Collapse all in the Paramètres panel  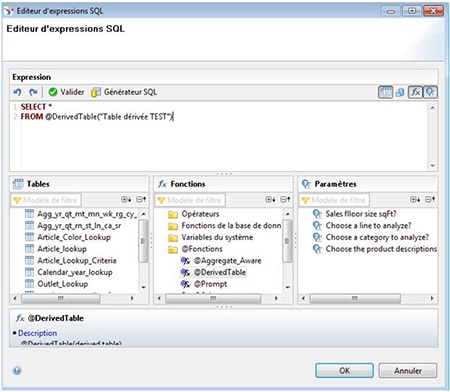pyautogui.click(x=430, y=200)
